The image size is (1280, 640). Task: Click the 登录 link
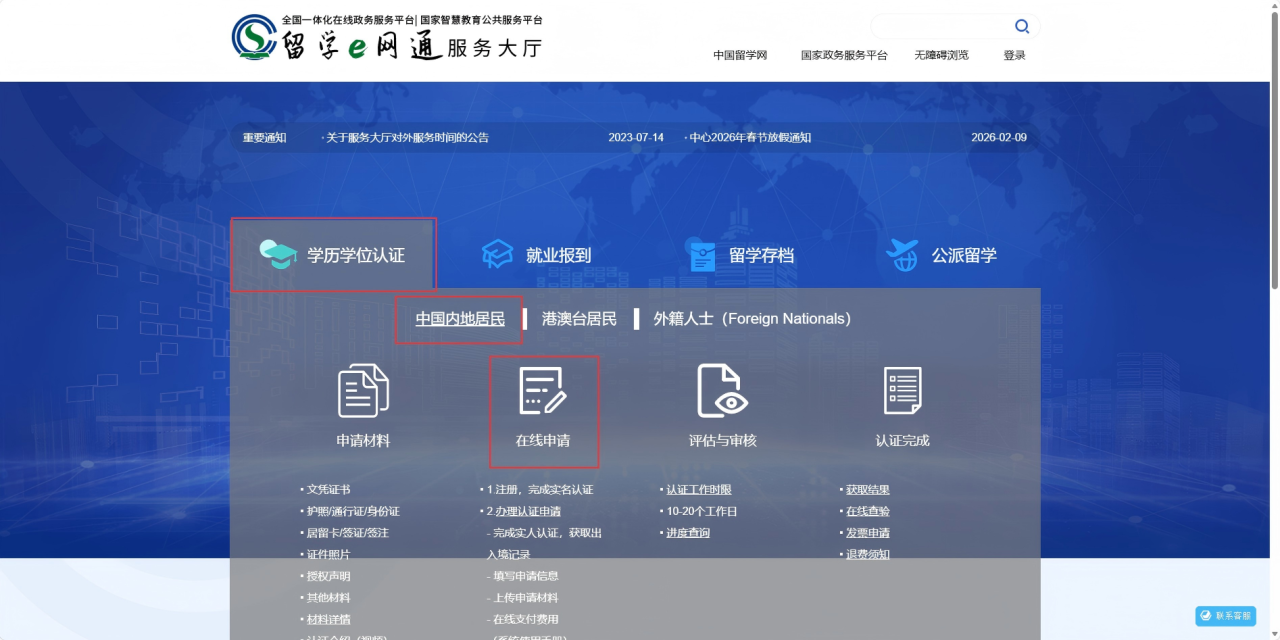point(1014,55)
